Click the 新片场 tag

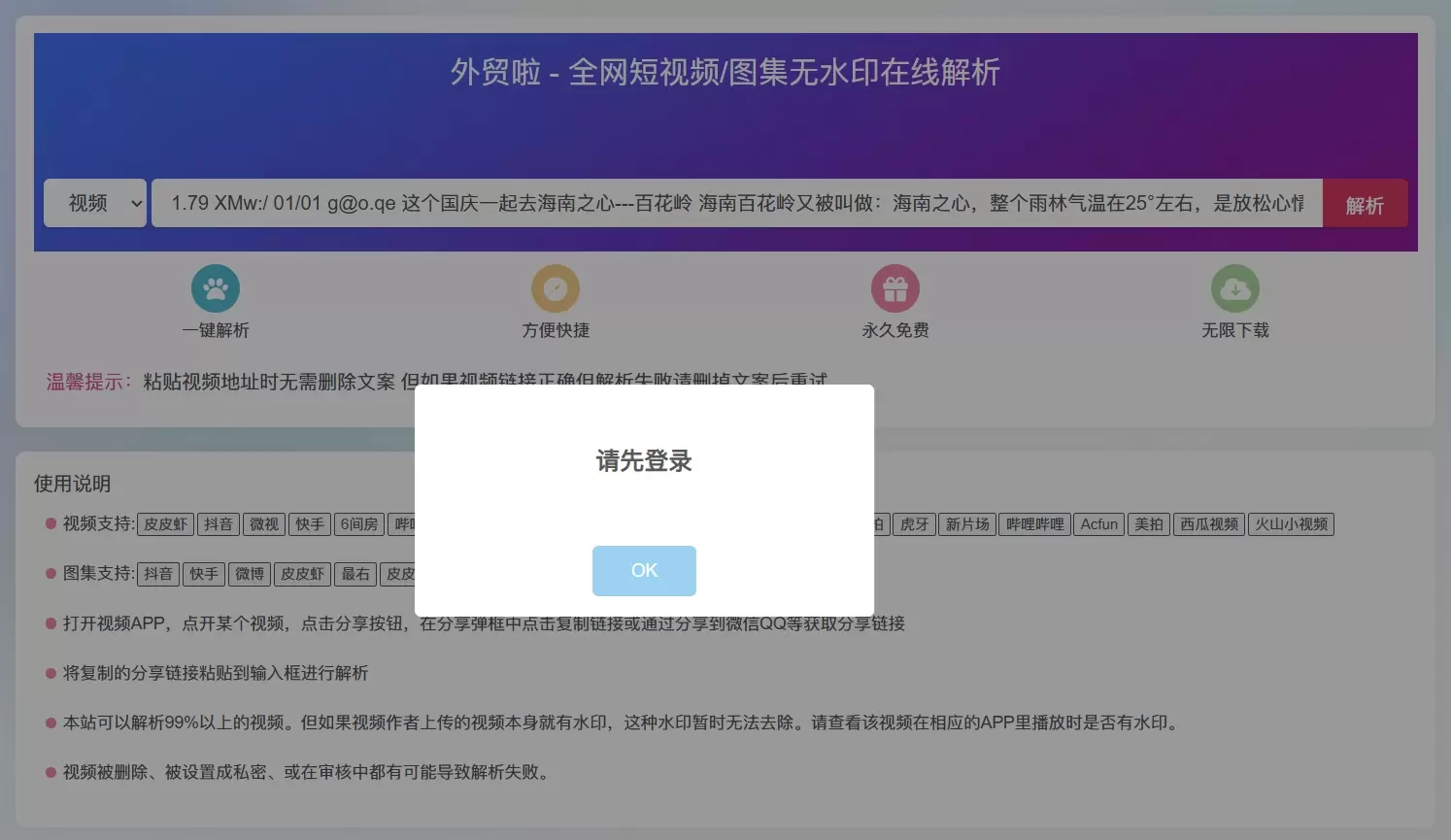[x=967, y=524]
